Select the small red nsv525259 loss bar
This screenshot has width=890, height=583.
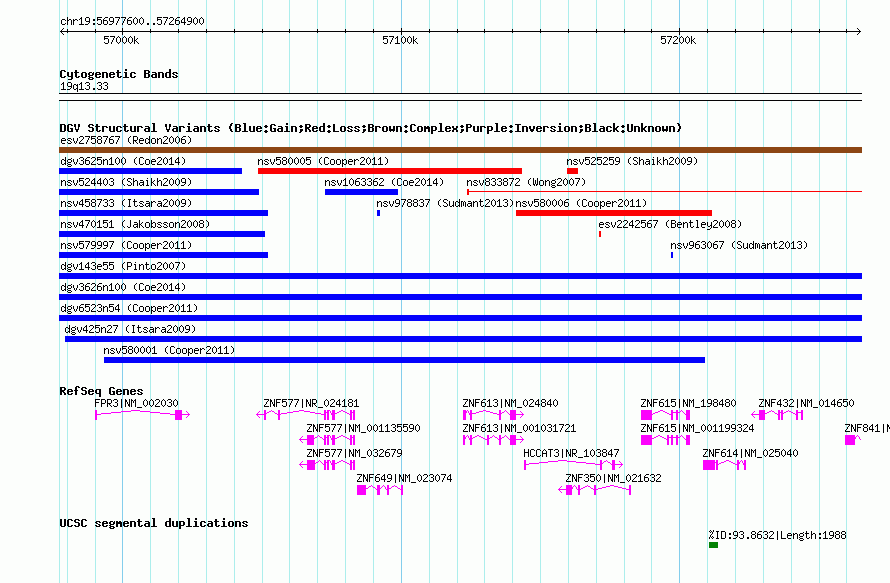click(573, 171)
